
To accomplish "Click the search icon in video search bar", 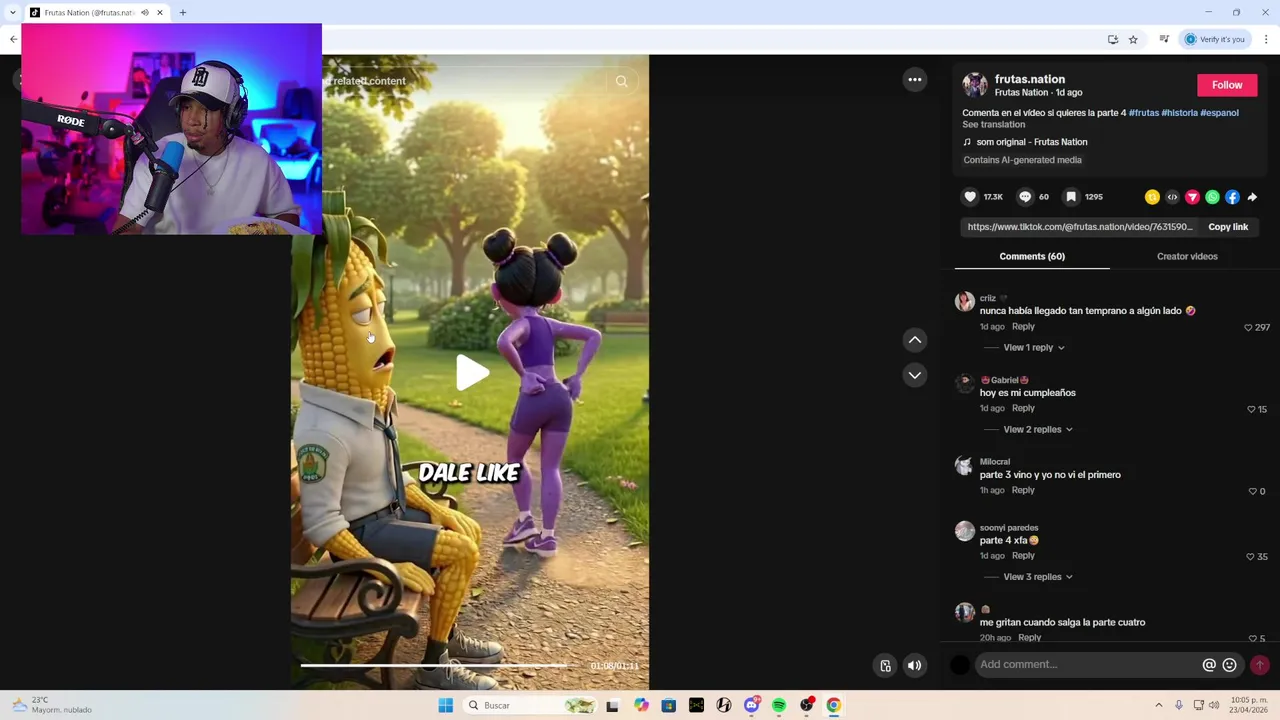I will click(x=622, y=81).
